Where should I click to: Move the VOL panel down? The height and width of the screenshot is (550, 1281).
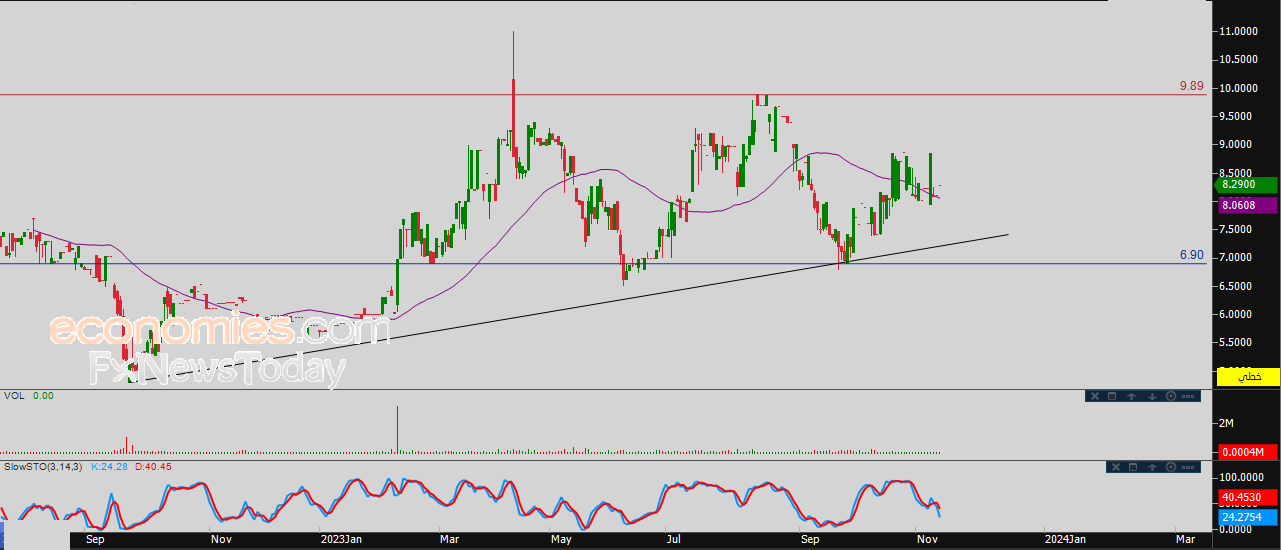click(x=1152, y=396)
